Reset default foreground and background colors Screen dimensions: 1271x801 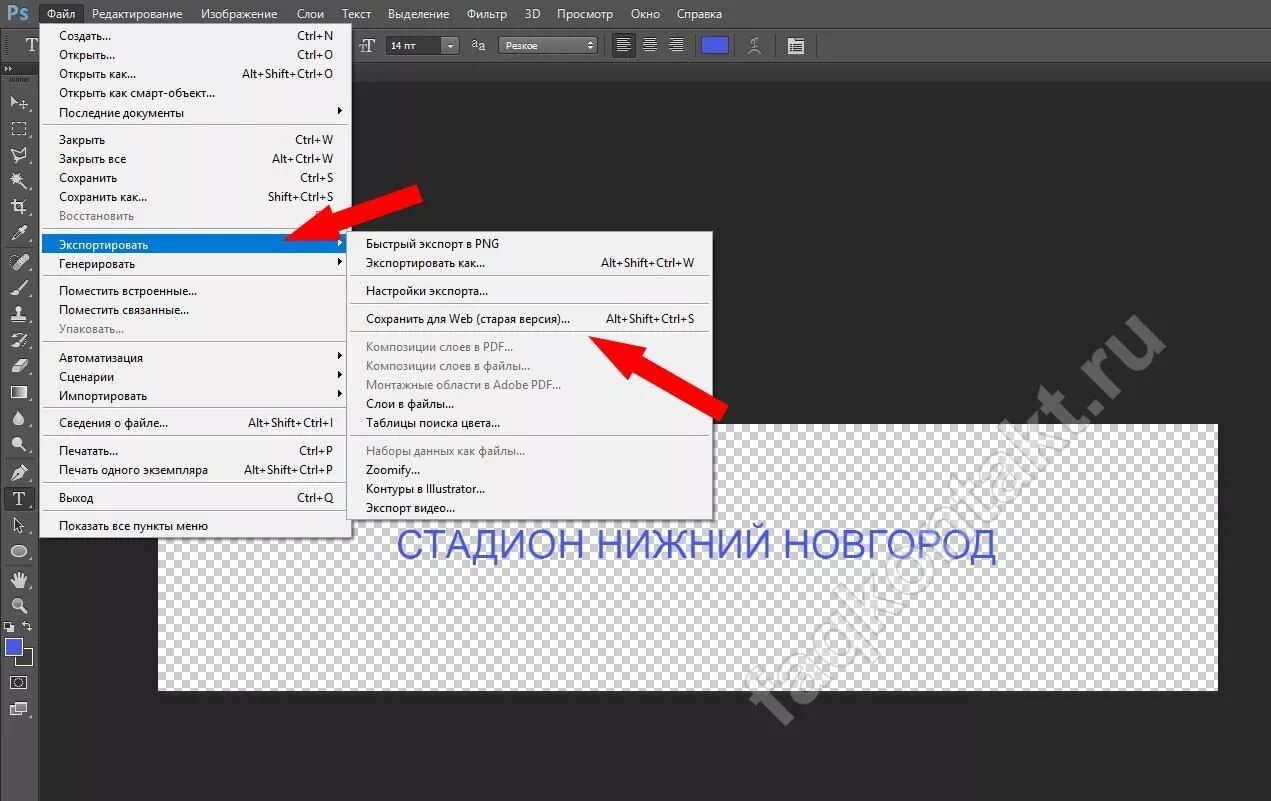click(x=9, y=627)
